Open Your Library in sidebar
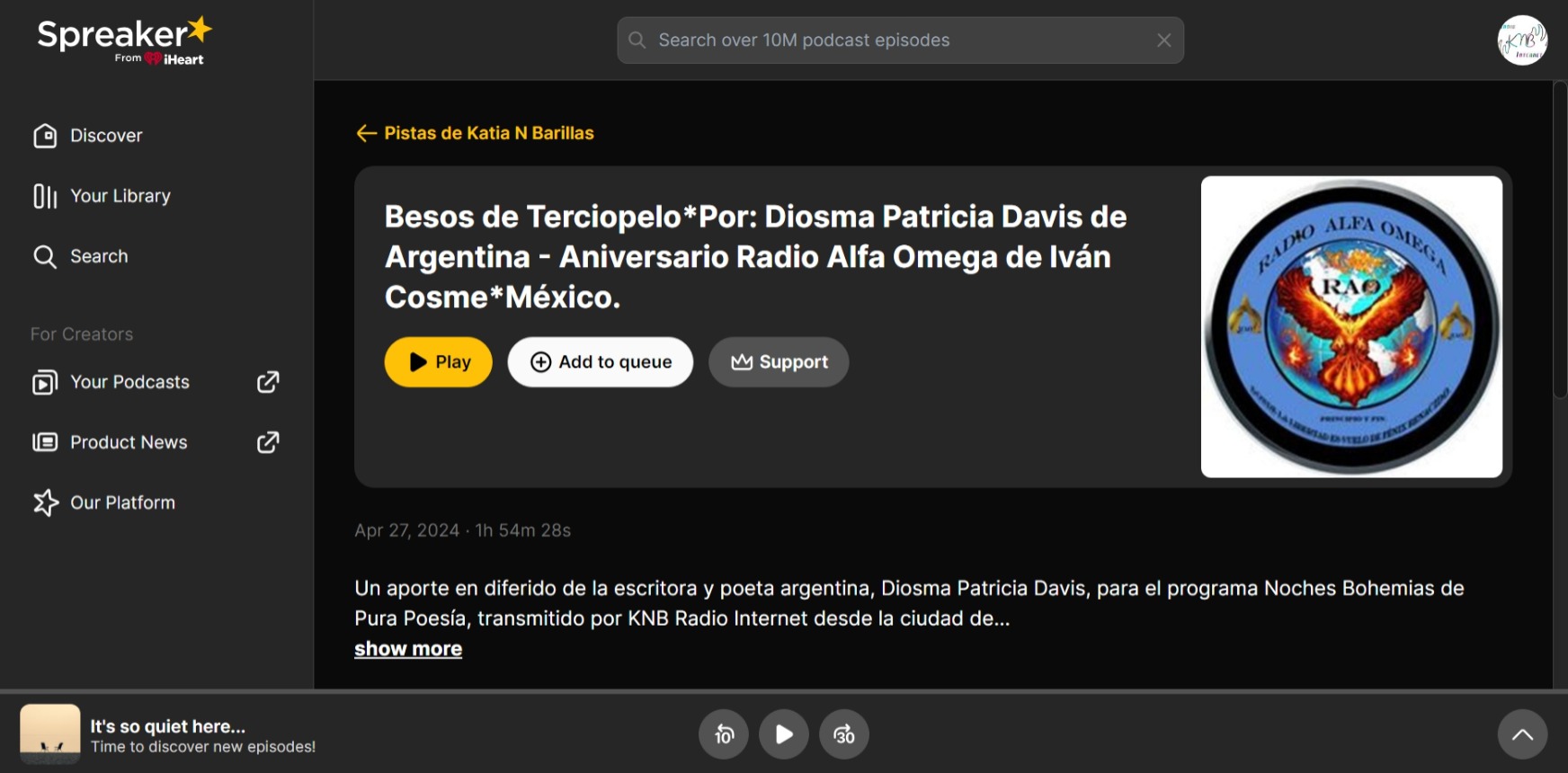Screen dimensions: 1568x773 tap(102, 196)
